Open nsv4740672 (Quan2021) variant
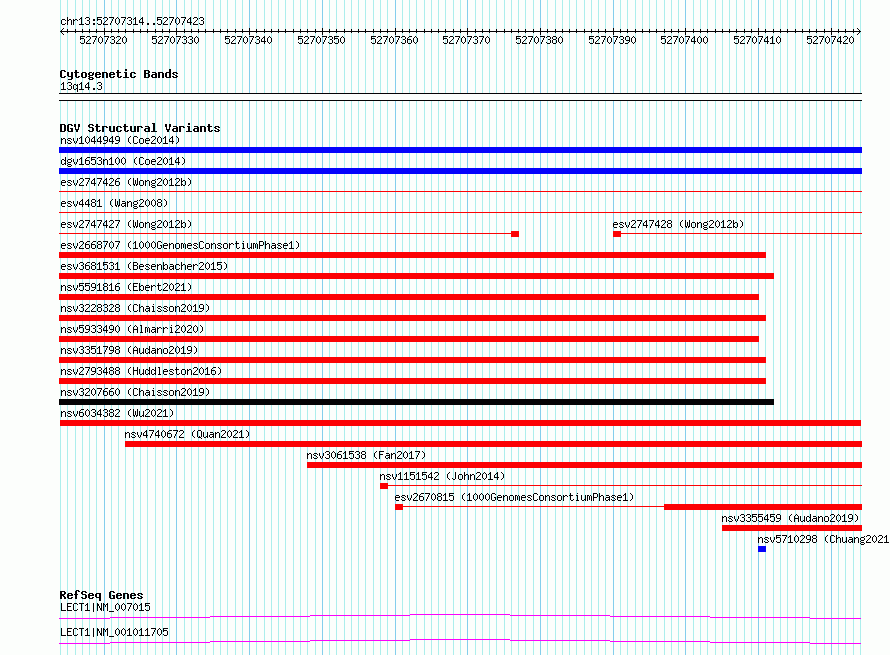 (187, 434)
